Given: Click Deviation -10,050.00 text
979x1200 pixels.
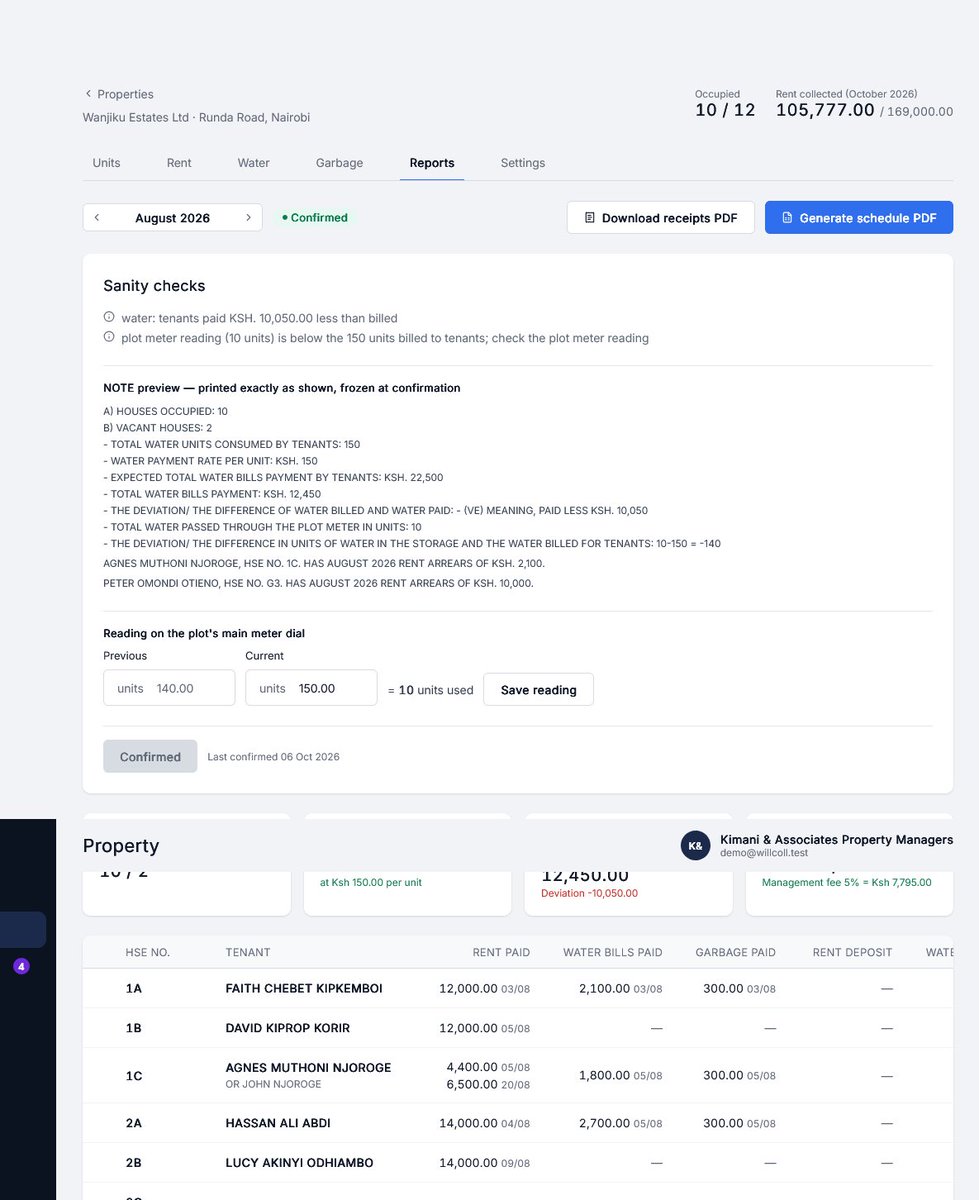Looking at the screenshot, I should pos(589,893).
